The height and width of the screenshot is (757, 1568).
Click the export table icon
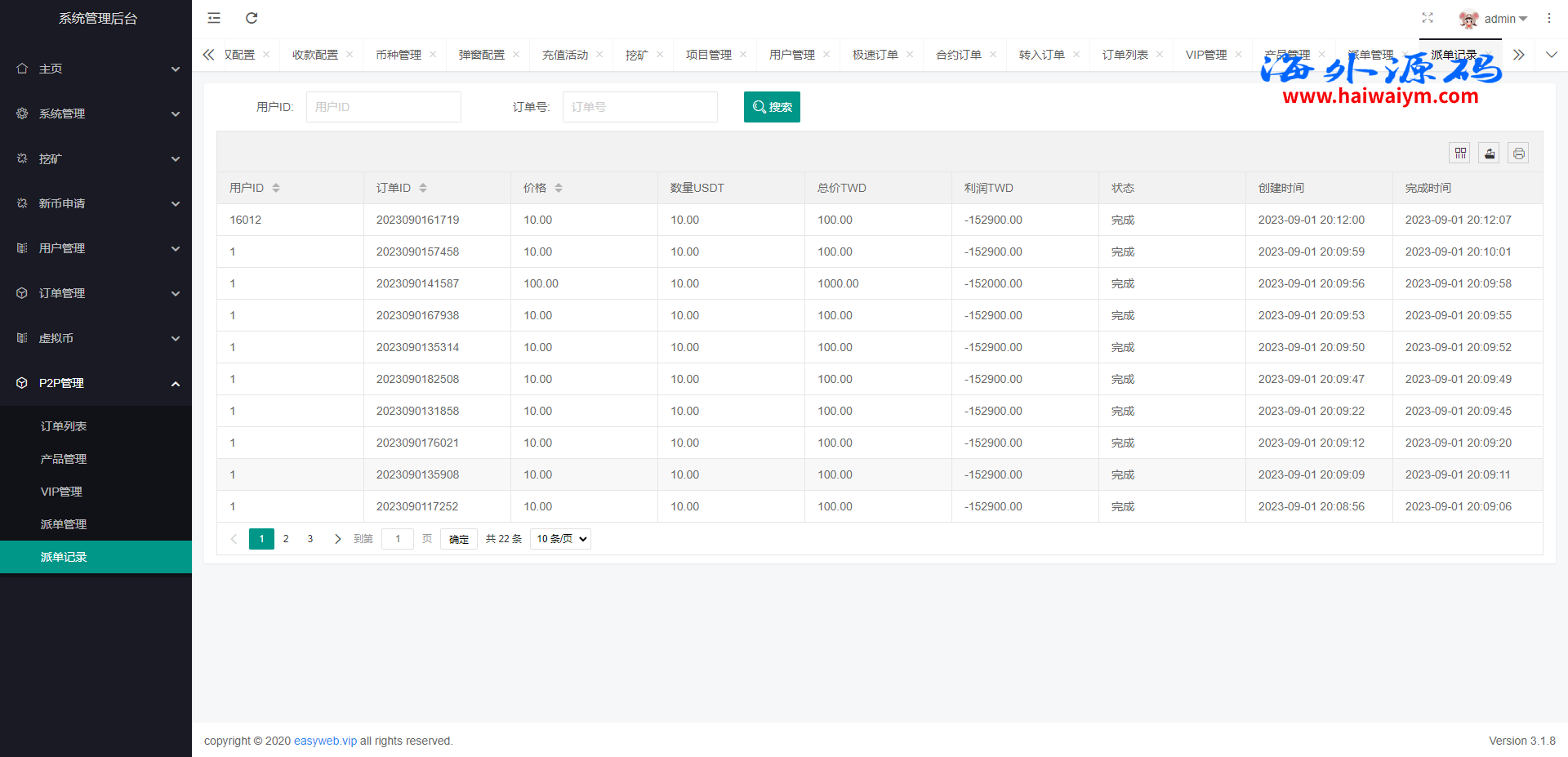point(1490,154)
